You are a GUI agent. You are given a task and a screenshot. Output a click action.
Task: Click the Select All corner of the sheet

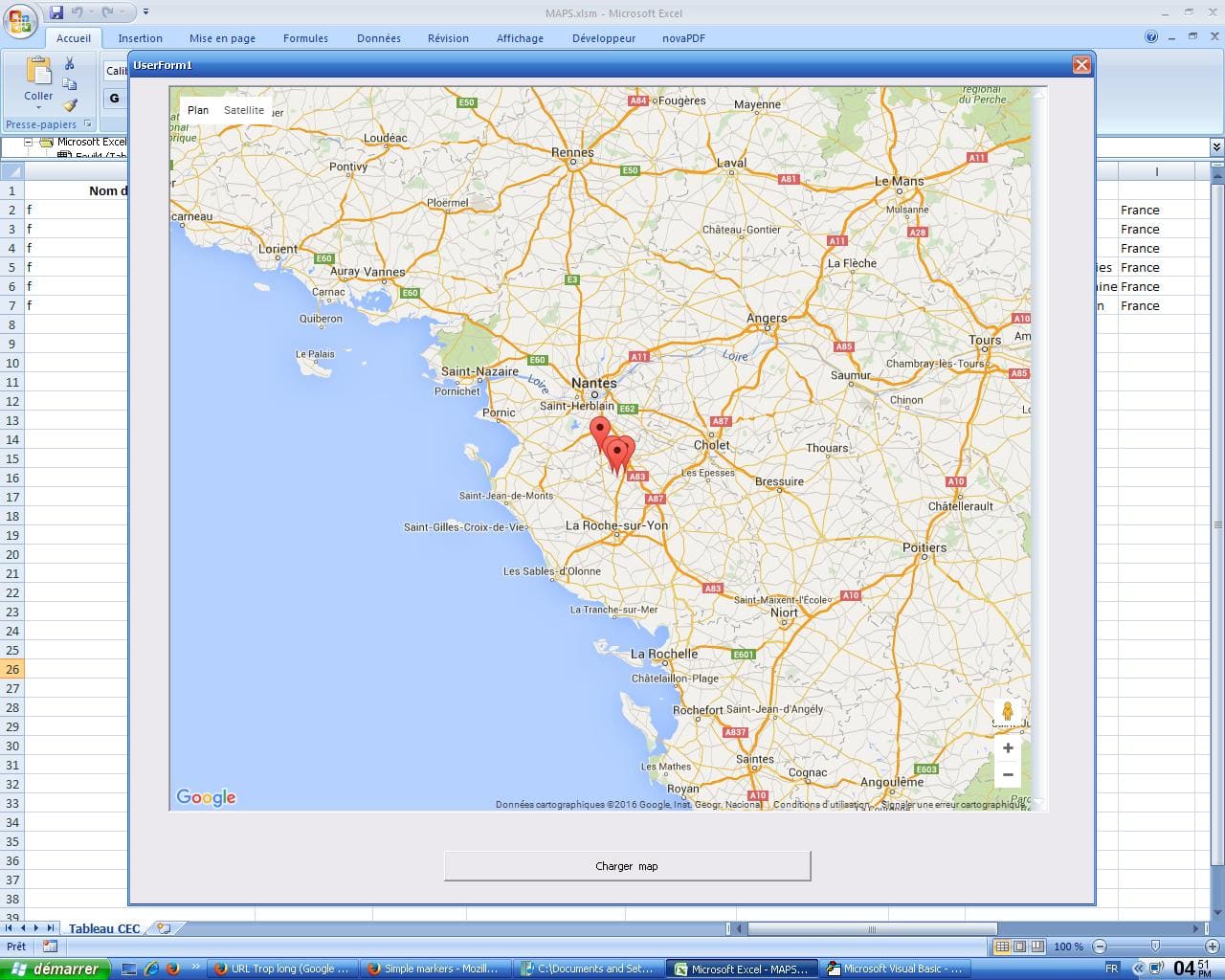(12, 171)
